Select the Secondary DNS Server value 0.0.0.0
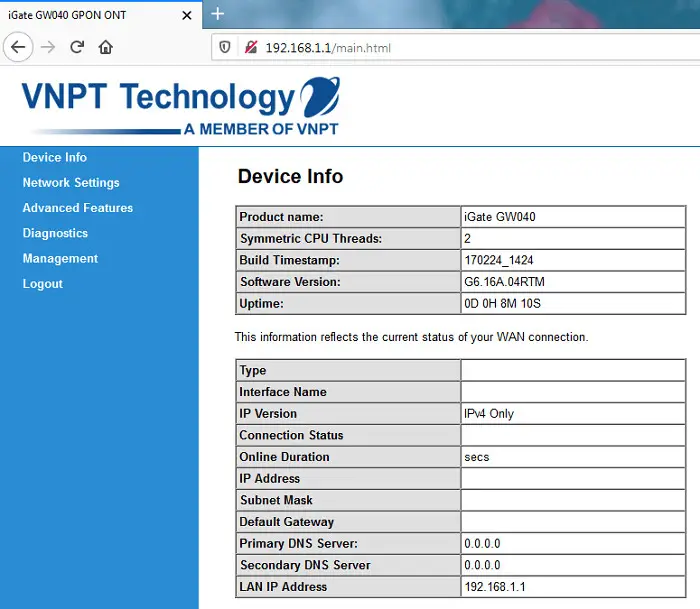This screenshot has width=700, height=609. (482, 565)
